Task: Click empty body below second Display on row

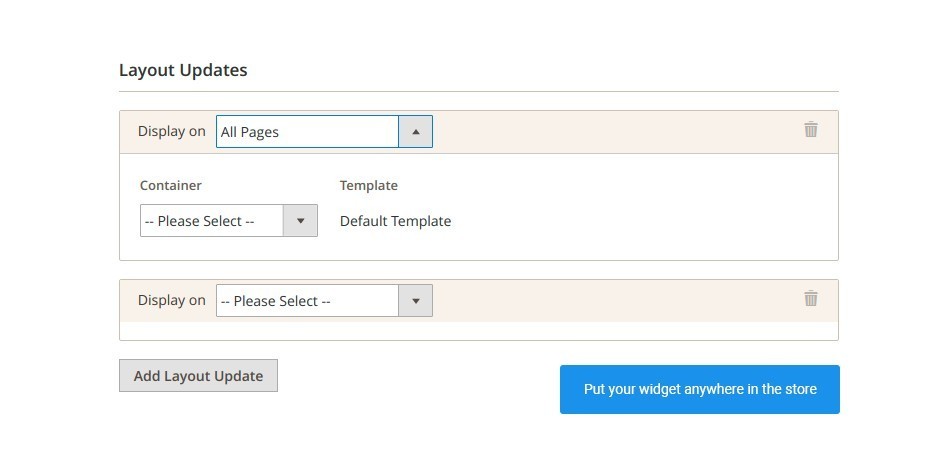Action: 479,330
